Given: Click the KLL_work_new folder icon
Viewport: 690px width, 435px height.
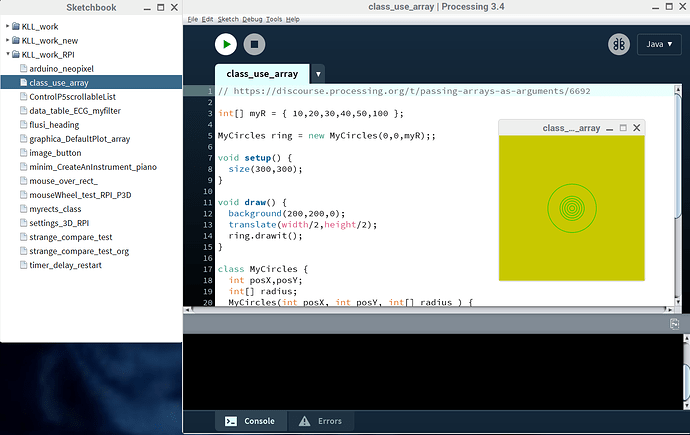Looking at the screenshot, I should tap(16, 40).
